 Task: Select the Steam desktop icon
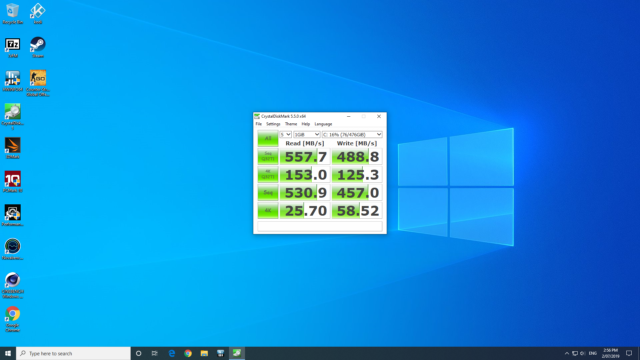coord(38,47)
